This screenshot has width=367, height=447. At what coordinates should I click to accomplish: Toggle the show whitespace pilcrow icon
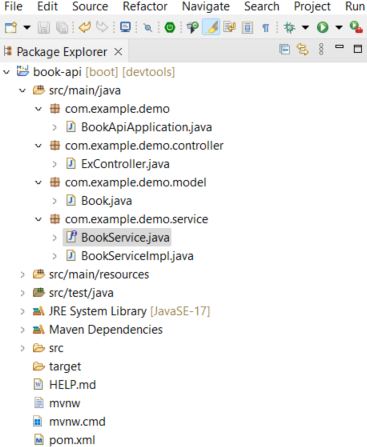click(x=266, y=27)
